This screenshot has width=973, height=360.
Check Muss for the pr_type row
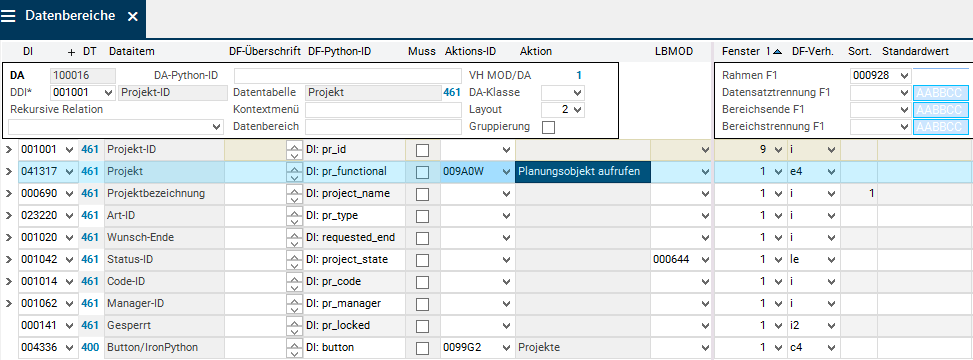pos(423,216)
